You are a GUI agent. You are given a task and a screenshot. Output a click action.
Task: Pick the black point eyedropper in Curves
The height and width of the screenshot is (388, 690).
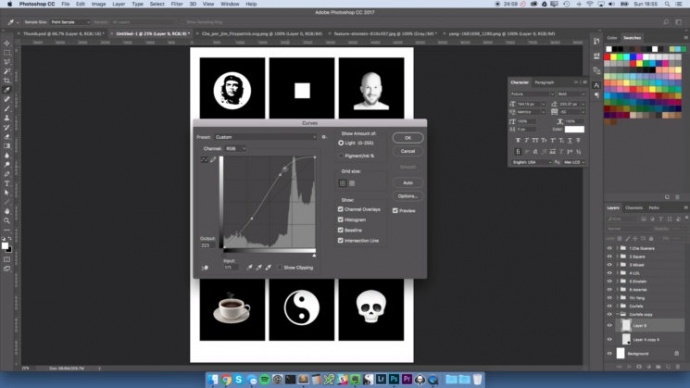click(x=250, y=267)
